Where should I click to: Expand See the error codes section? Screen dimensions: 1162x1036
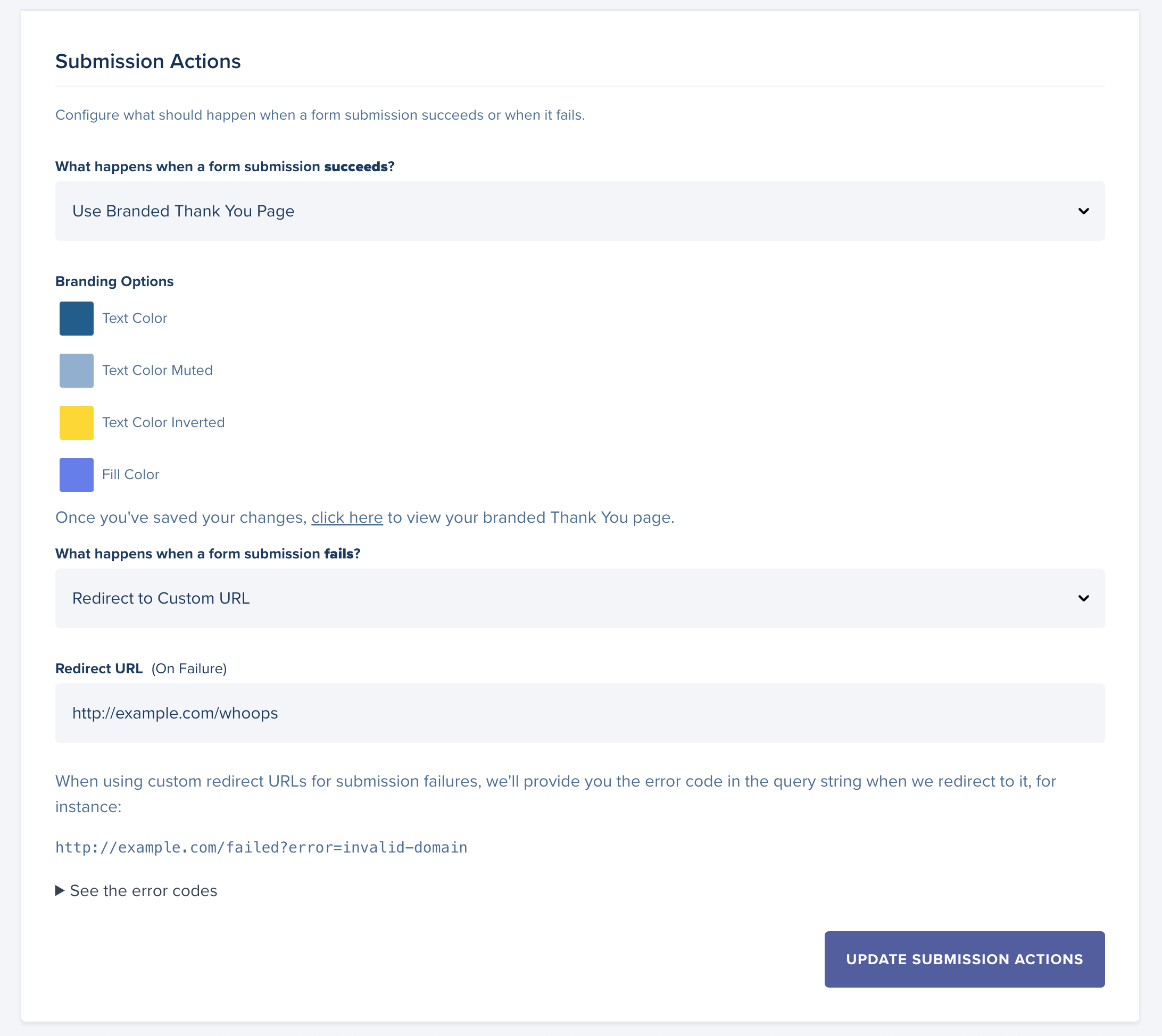(143, 891)
